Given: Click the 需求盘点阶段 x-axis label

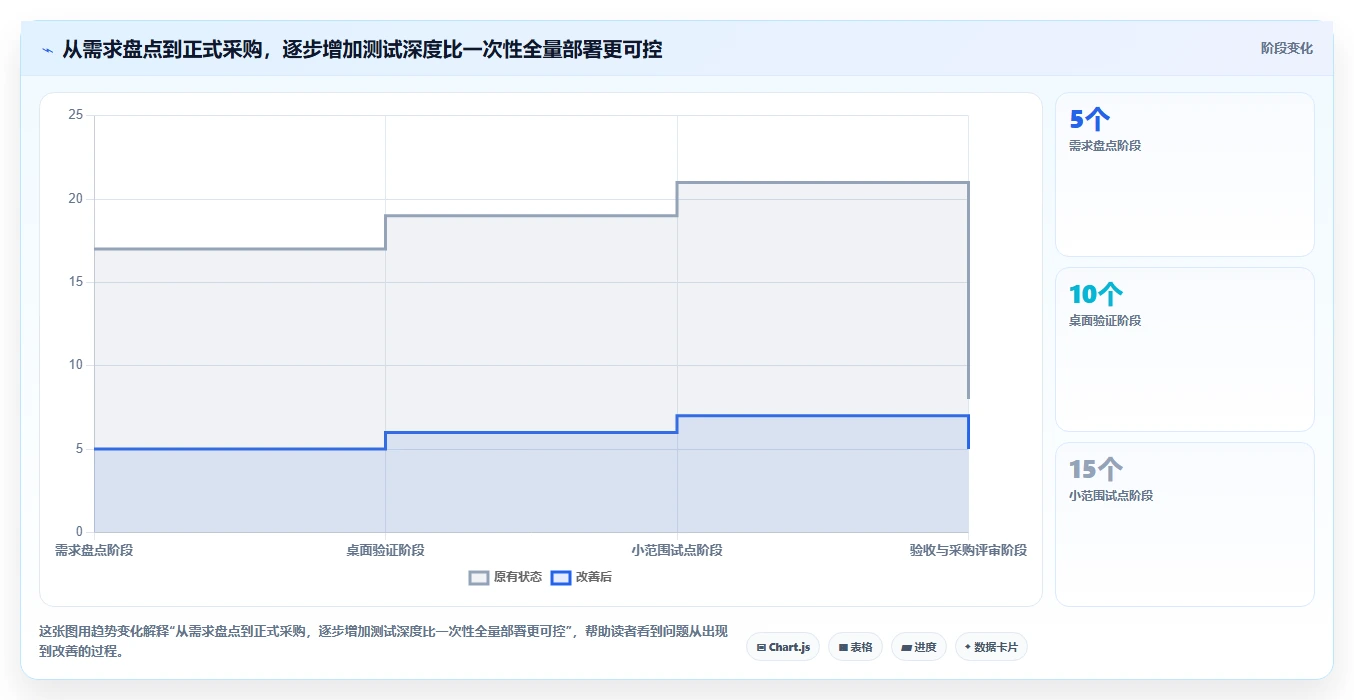Looking at the screenshot, I should tap(94, 550).
